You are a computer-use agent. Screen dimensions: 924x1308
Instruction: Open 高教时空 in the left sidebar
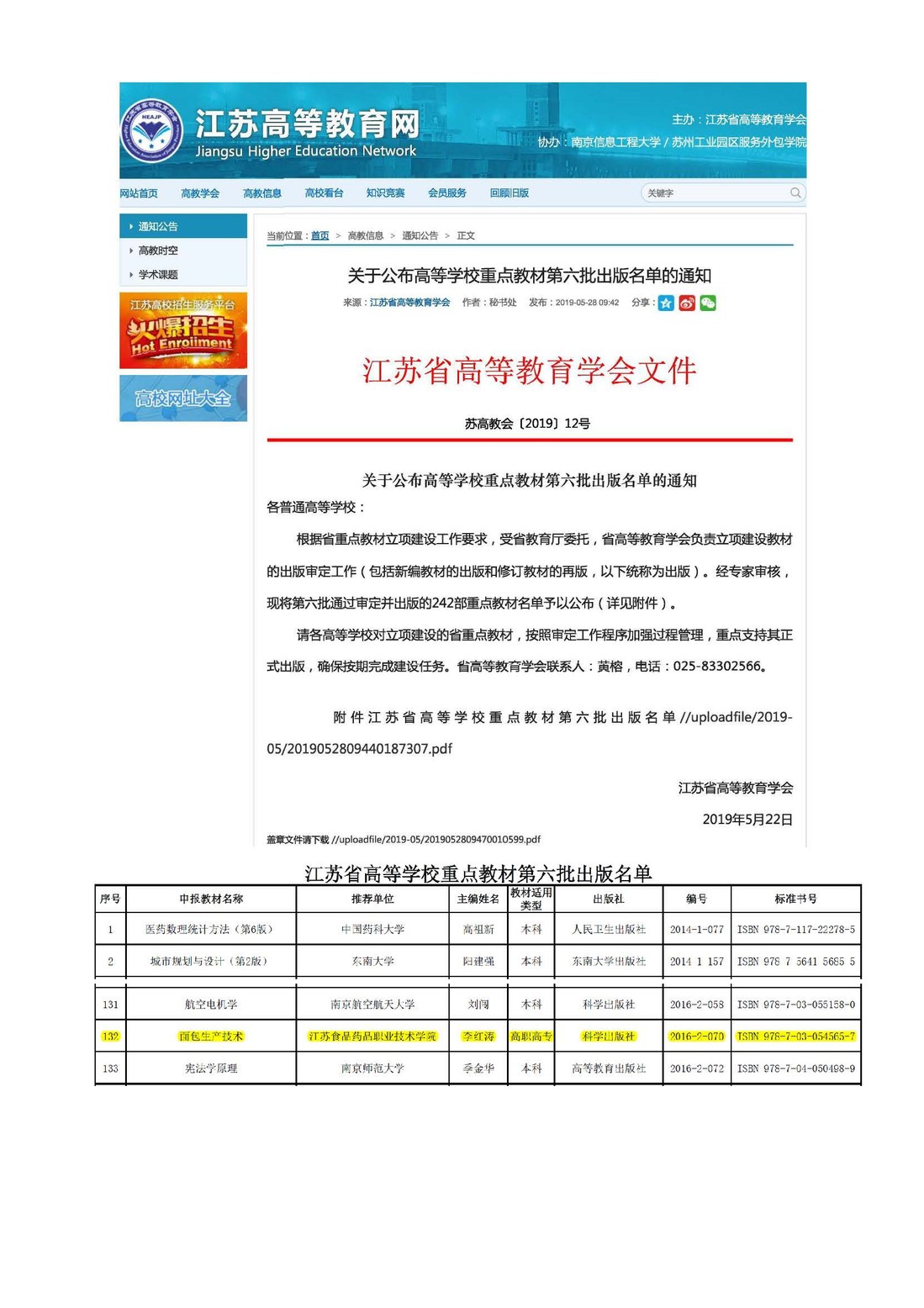tap(158, 251)
